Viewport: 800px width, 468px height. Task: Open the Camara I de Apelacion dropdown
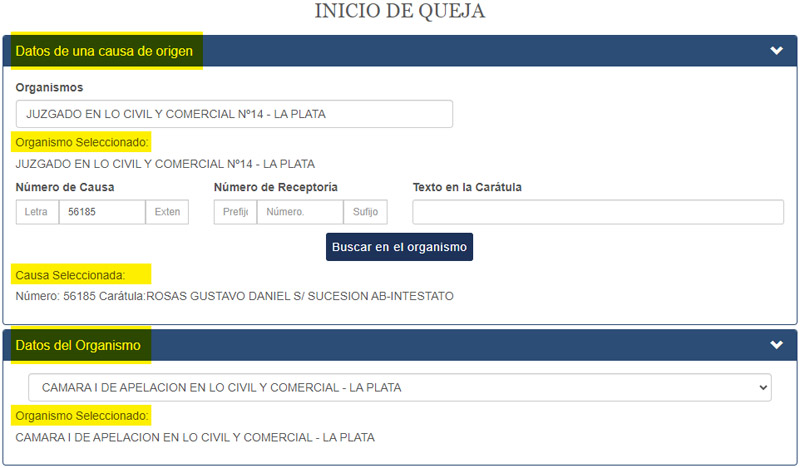399,387
